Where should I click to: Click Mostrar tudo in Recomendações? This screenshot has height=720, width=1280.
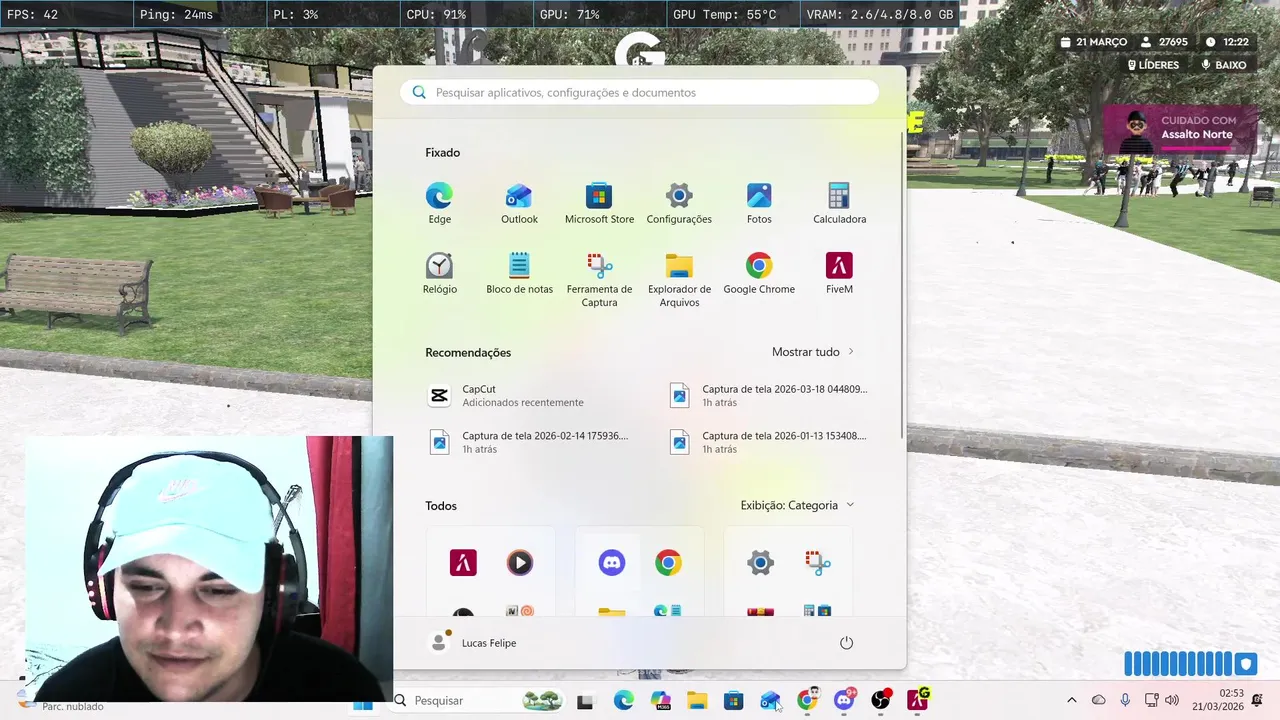pyautogui.click(x=813, y=352)
